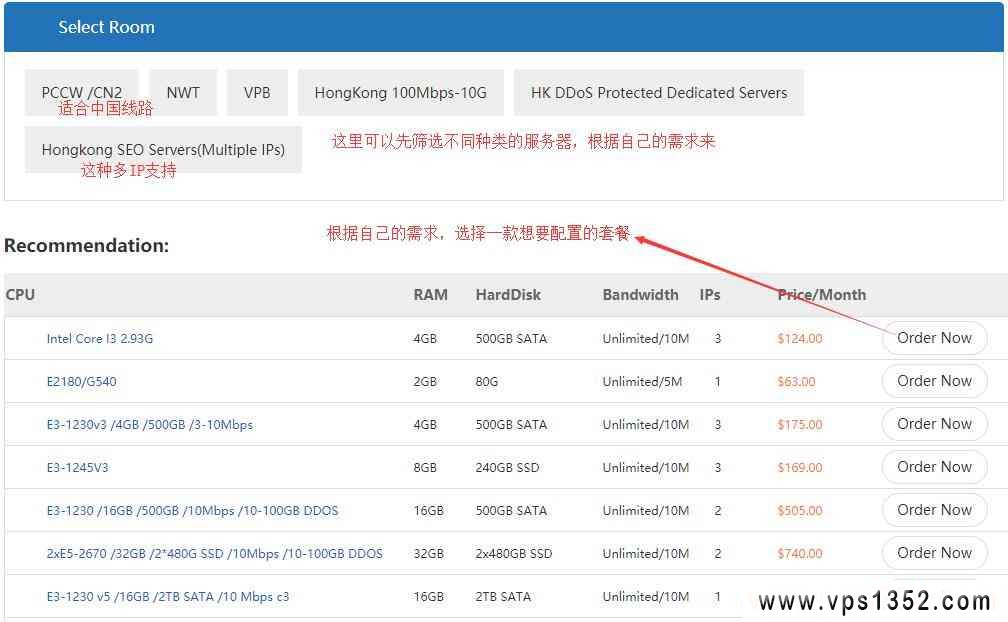Select the PCCW /CN2 server filter
Image resolution: width=1008 pixels, height=622 pixels.
tap(80, 91)
